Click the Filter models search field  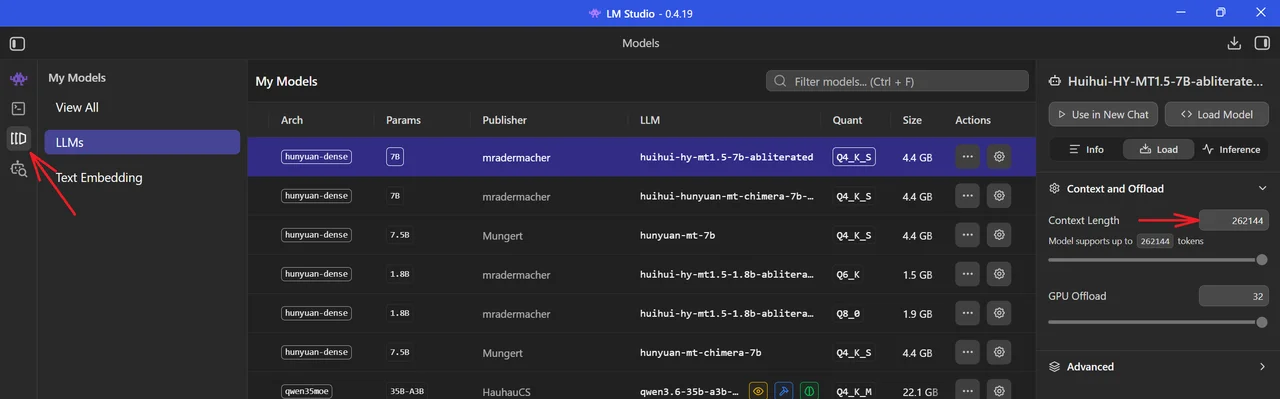click(x=897, y=81)
